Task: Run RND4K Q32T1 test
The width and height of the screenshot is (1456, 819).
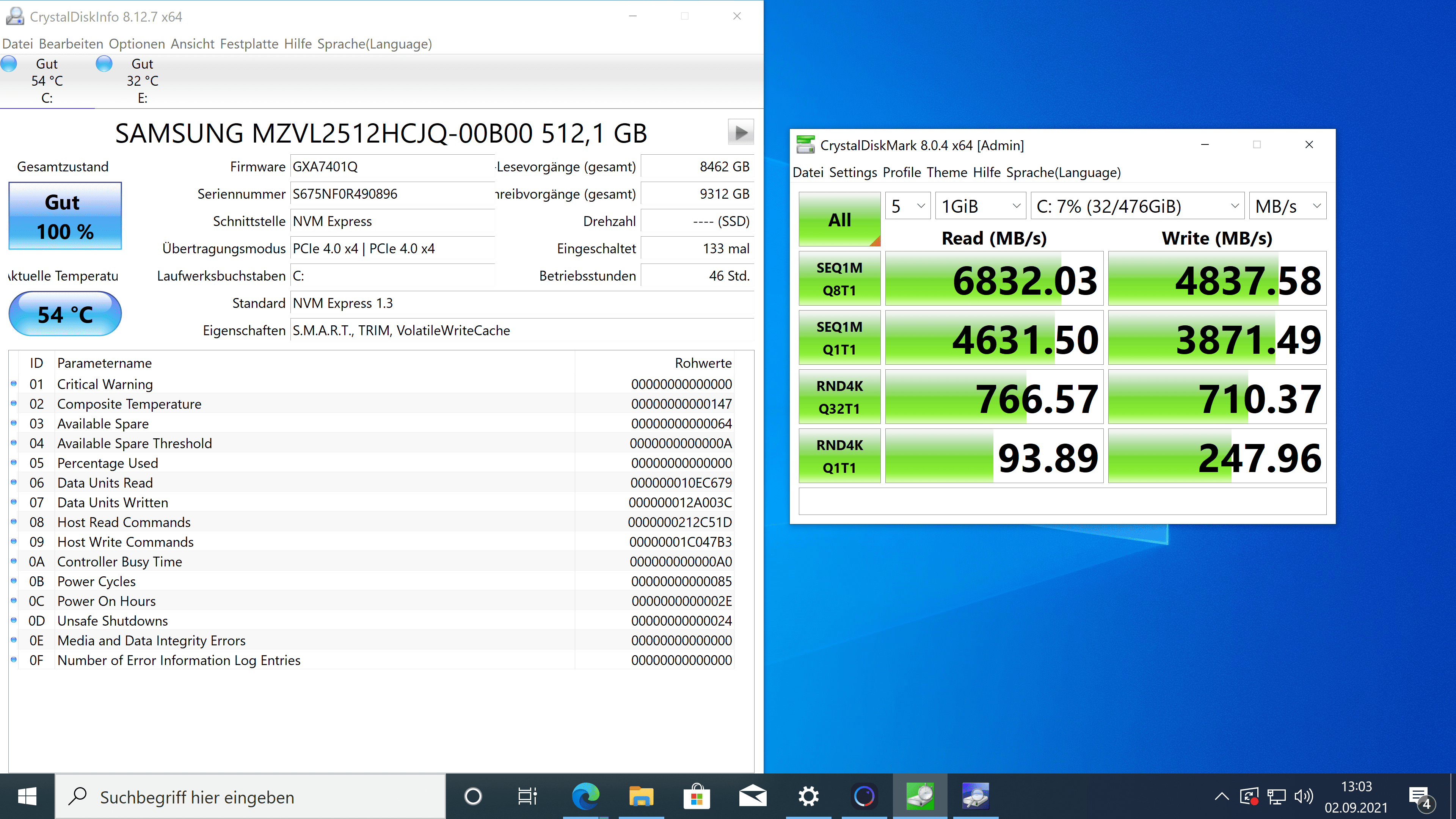Action: point(839,397)
